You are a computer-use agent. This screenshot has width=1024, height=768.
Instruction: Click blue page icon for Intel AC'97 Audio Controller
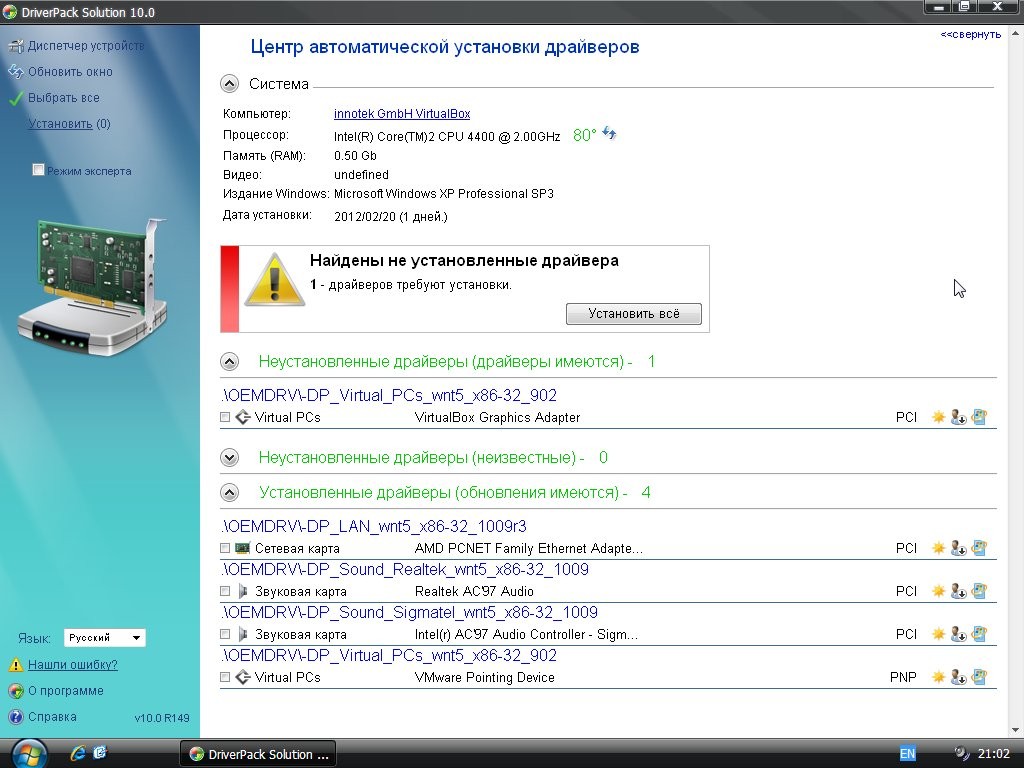[979, 633]
